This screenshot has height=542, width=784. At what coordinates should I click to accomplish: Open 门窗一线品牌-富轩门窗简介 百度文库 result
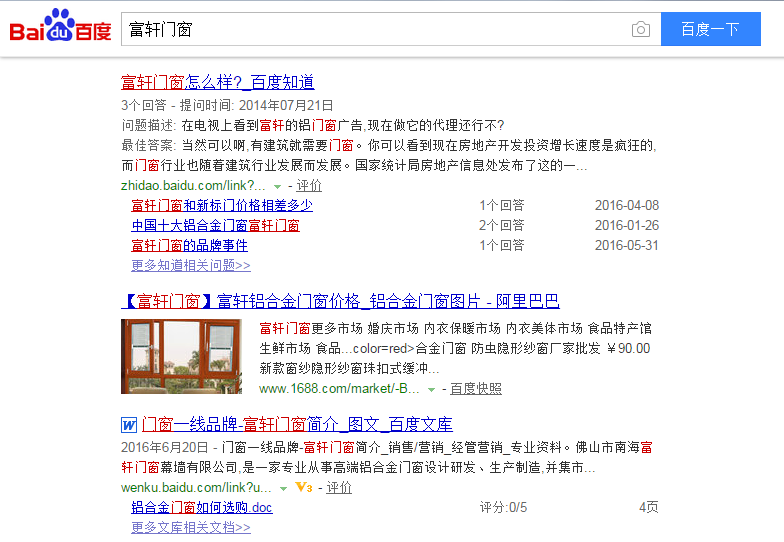297,424
